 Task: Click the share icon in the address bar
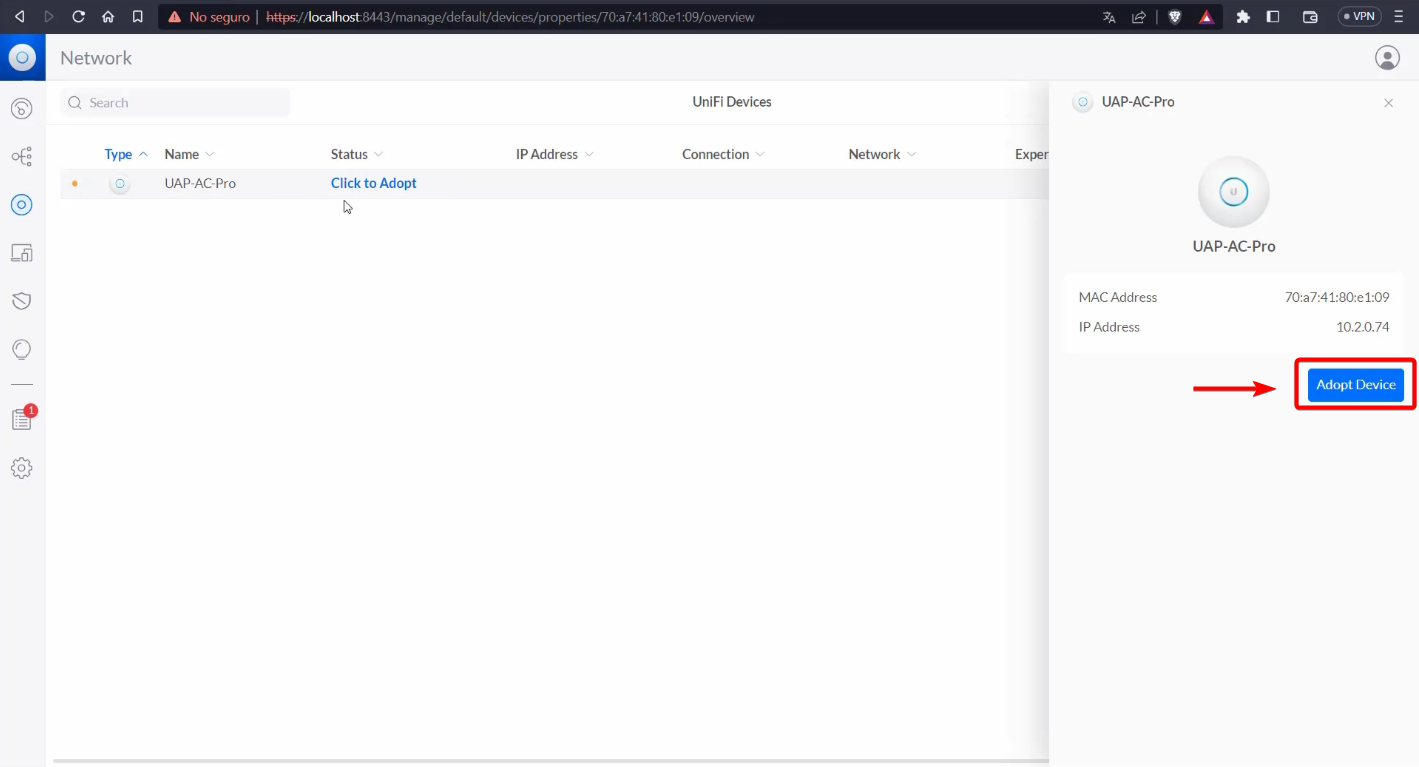point(1138,17)
